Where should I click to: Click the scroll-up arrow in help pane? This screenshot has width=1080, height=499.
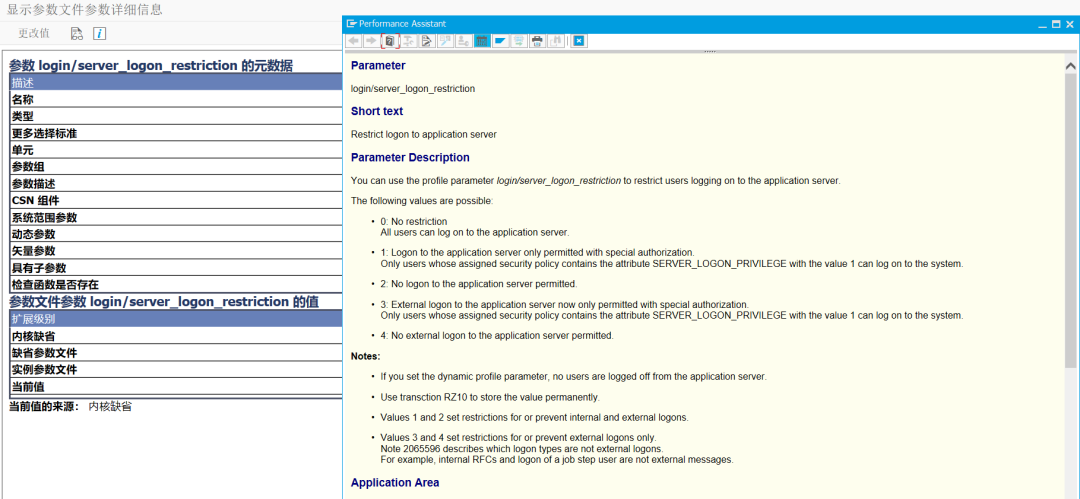1070,66
